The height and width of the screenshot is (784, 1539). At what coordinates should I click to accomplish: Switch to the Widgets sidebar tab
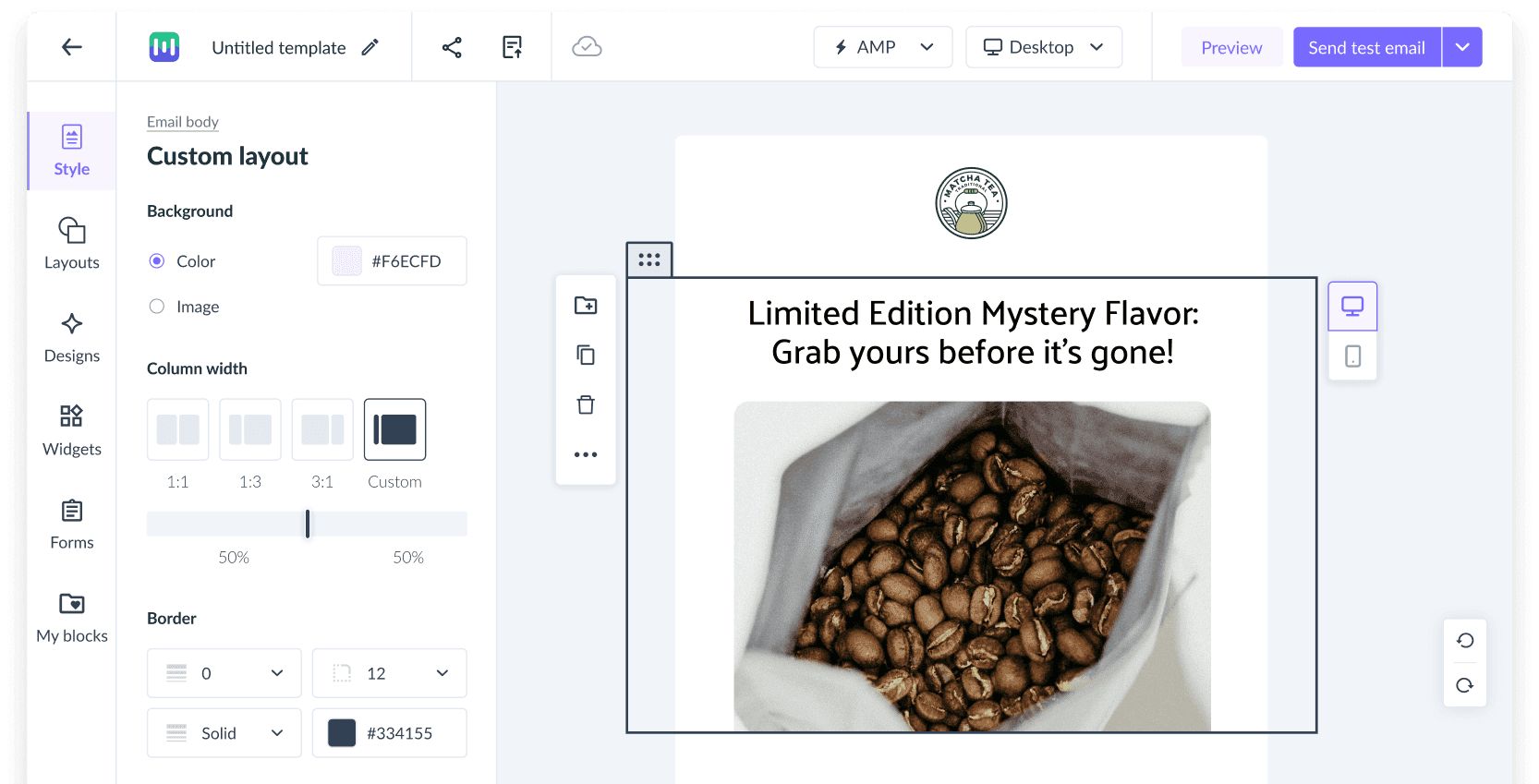pos(72,429)
